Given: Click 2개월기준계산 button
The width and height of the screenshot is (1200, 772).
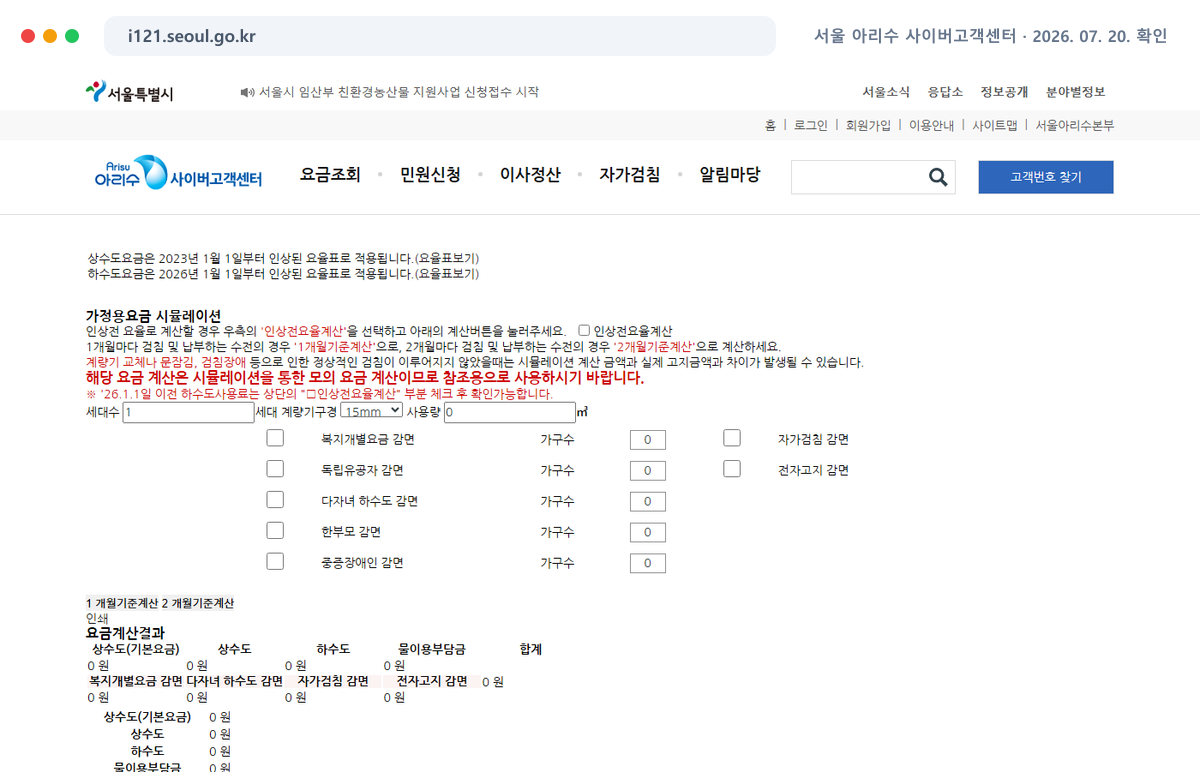Looking at the screenshot, I should coord(198,603).
